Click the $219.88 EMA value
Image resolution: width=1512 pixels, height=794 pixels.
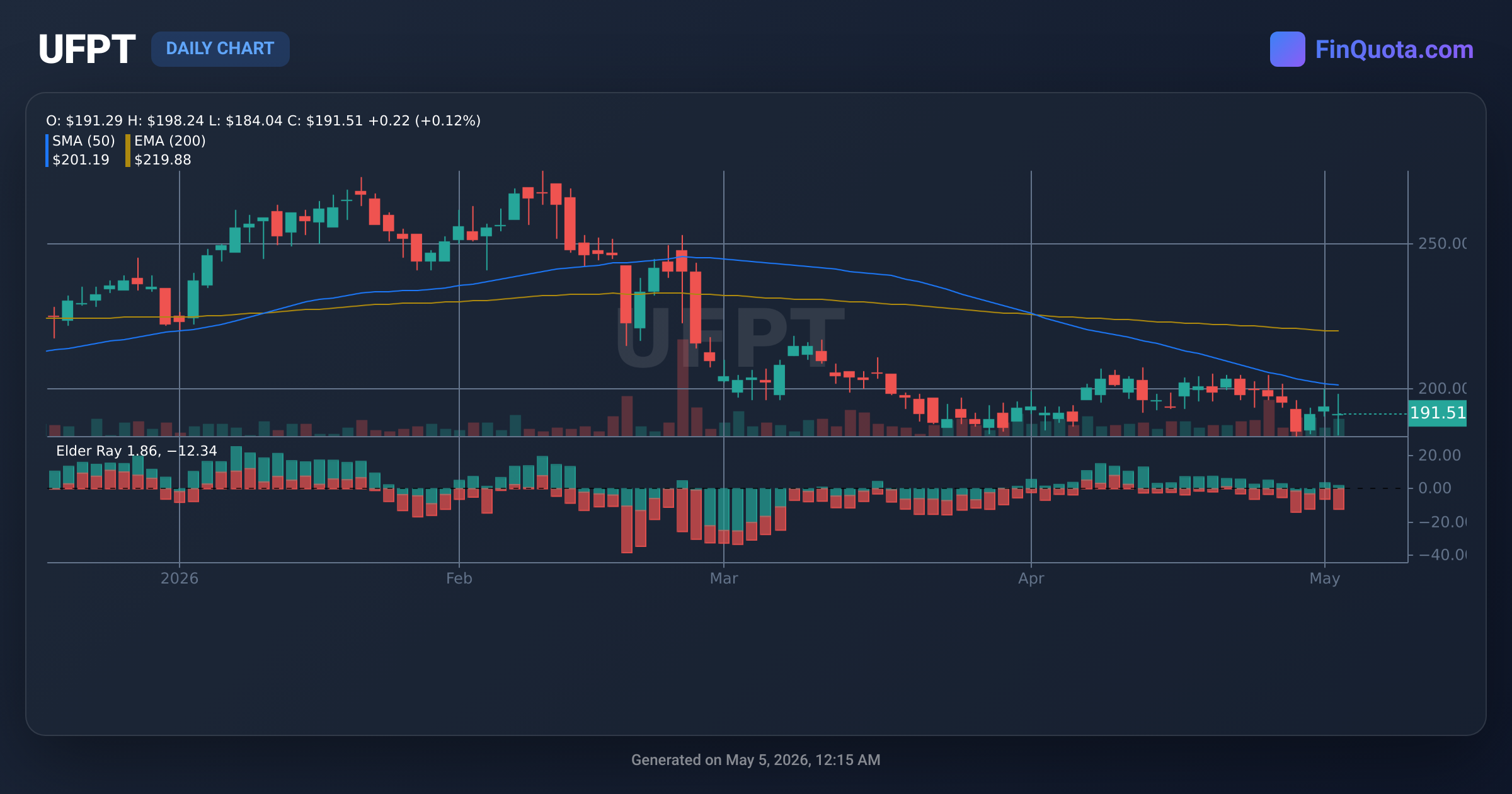[x=163, y=159]
